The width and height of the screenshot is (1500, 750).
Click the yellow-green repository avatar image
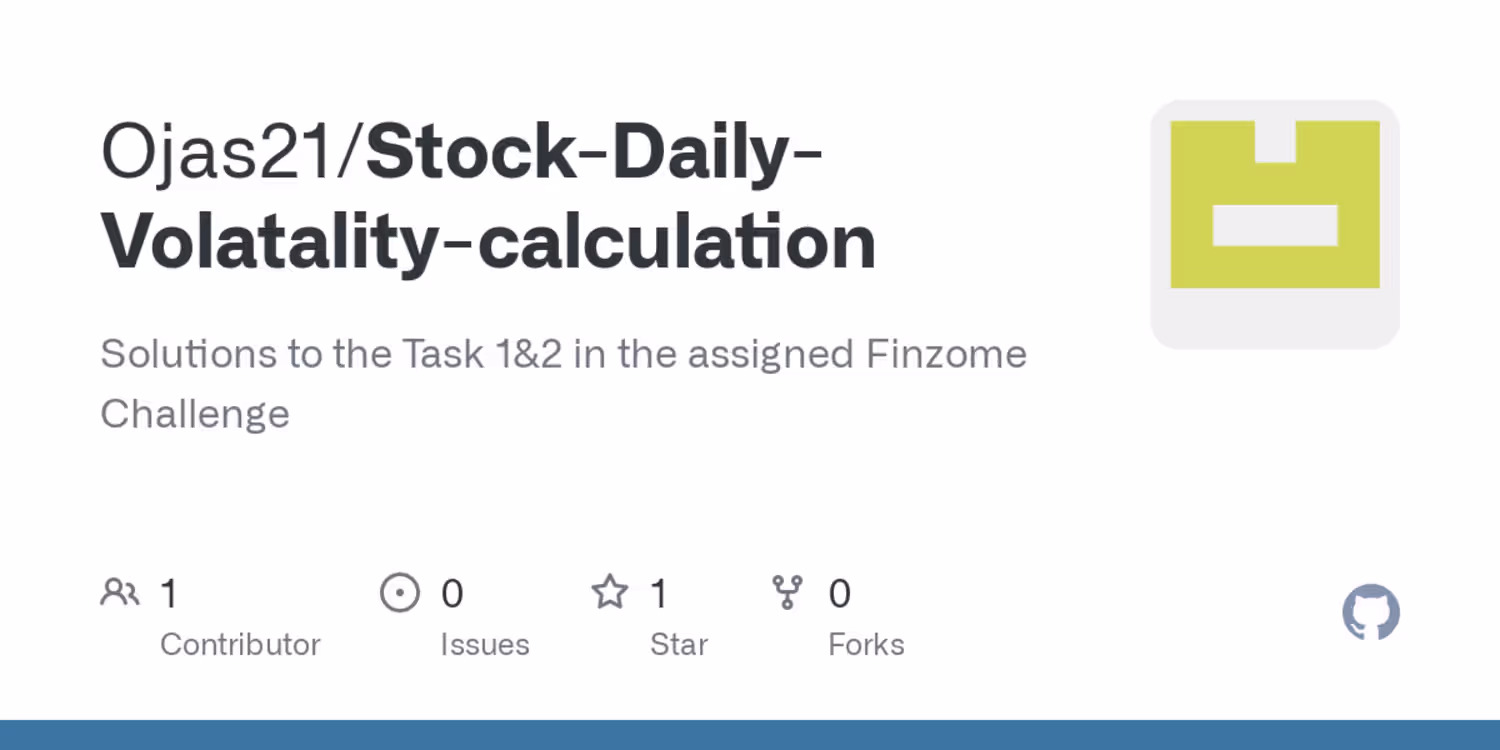pyautogui.click(x=1275, y=224)
